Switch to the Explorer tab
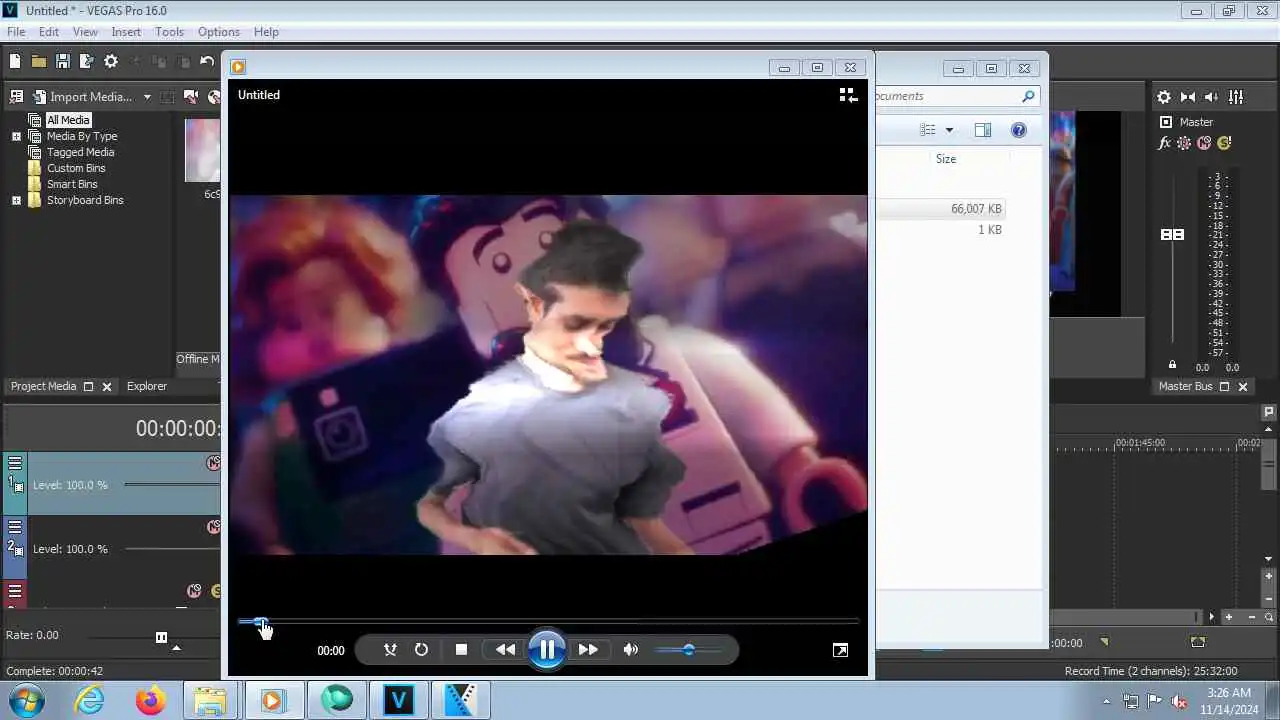This screenshot has width=1280, height=720. point(147,386)
